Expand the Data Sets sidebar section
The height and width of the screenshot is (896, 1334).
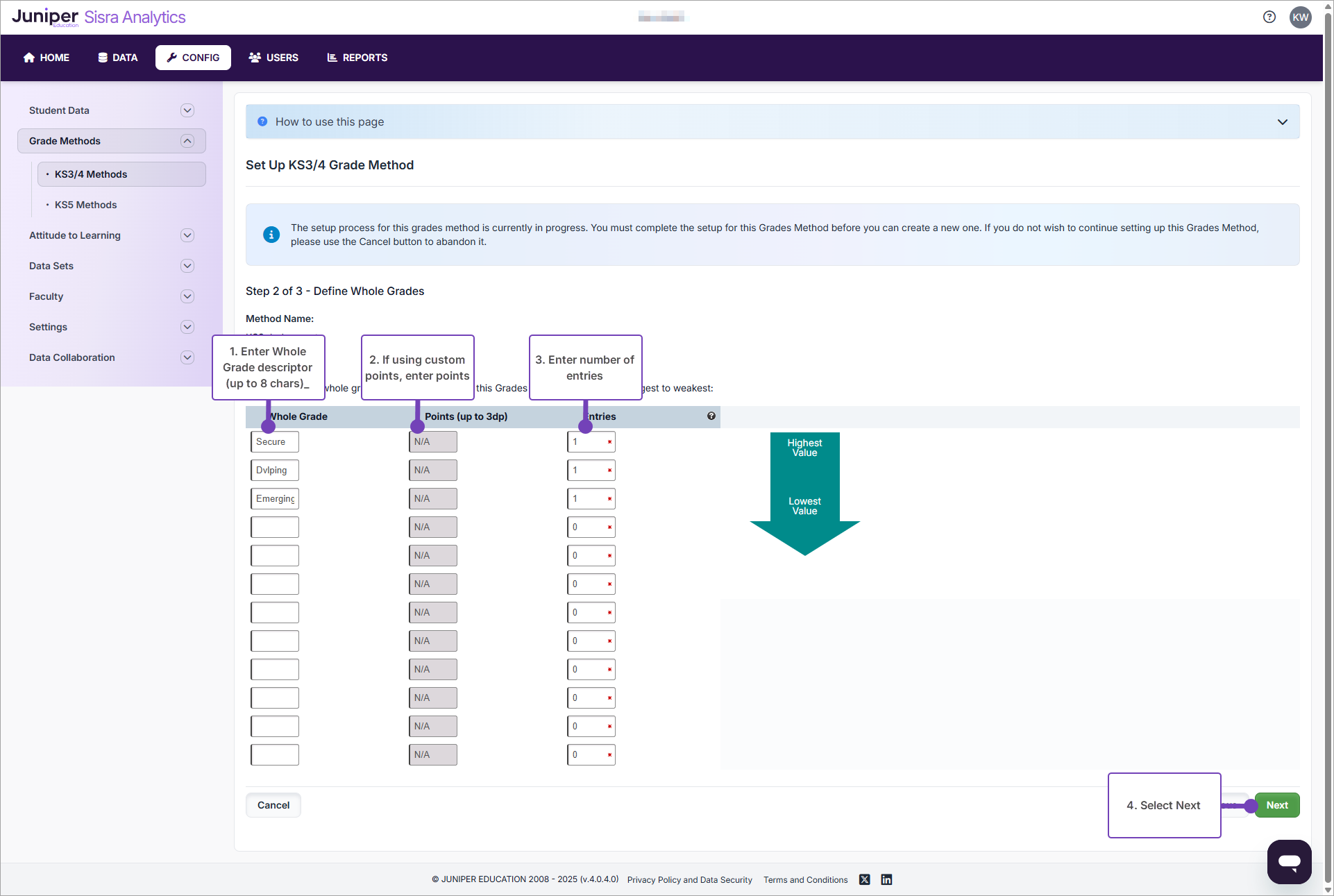click(x=187, y=266)
